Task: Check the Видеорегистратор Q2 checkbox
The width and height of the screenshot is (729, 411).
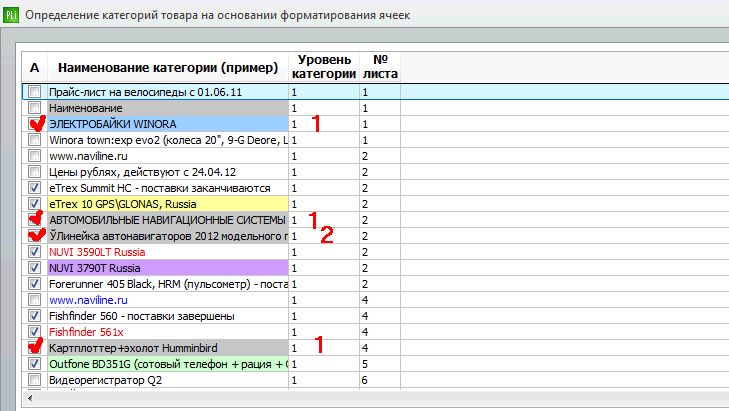Action: click(x=34, y=380)
